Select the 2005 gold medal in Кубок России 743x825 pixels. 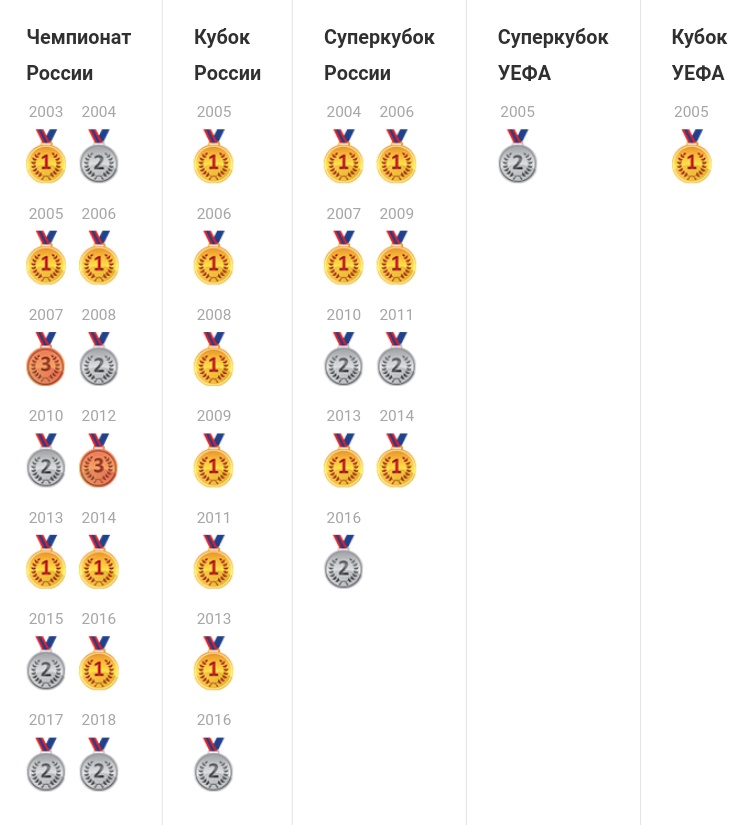click(x=213, y=156)
